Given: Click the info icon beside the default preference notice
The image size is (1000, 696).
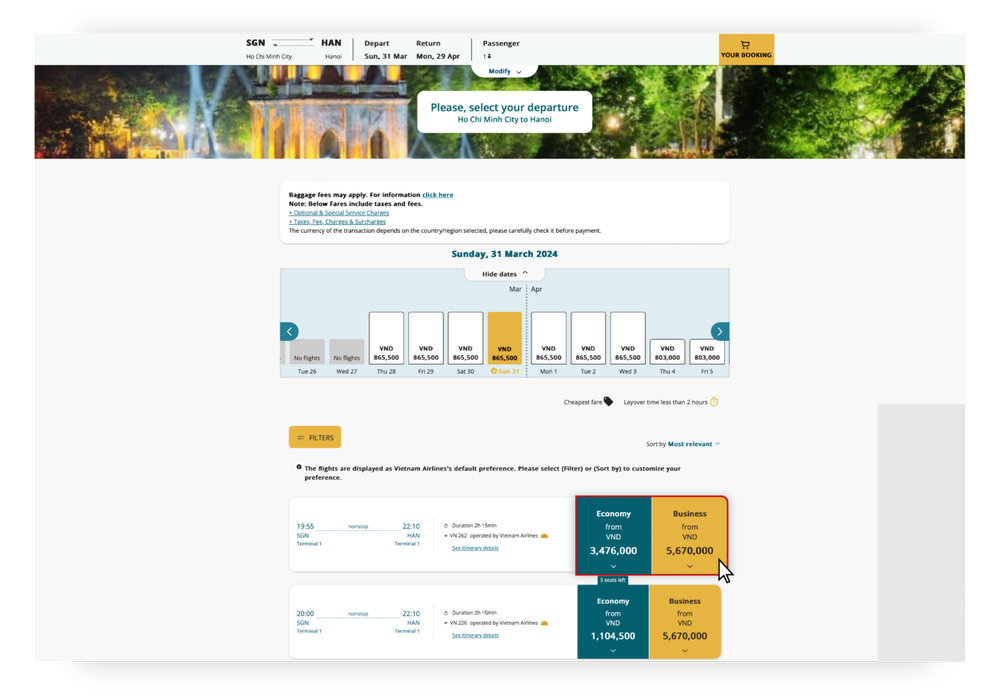Looking at the screenshot, I should 298,467.
